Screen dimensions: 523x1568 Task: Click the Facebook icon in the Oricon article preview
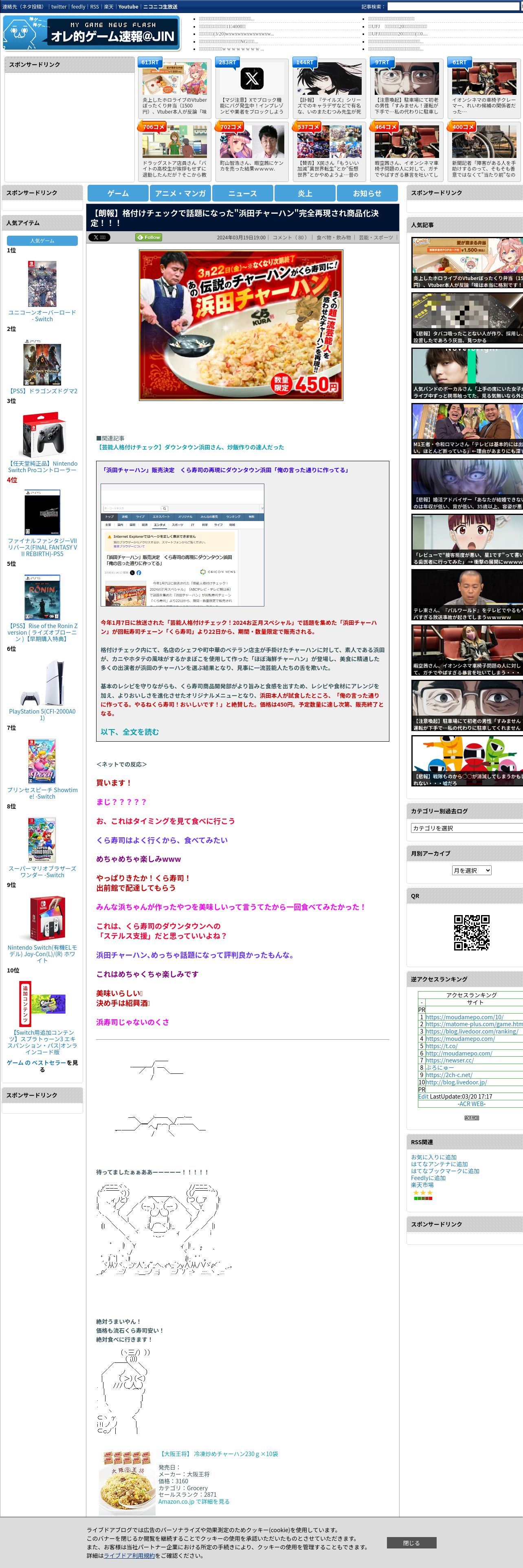pos(139,573)
